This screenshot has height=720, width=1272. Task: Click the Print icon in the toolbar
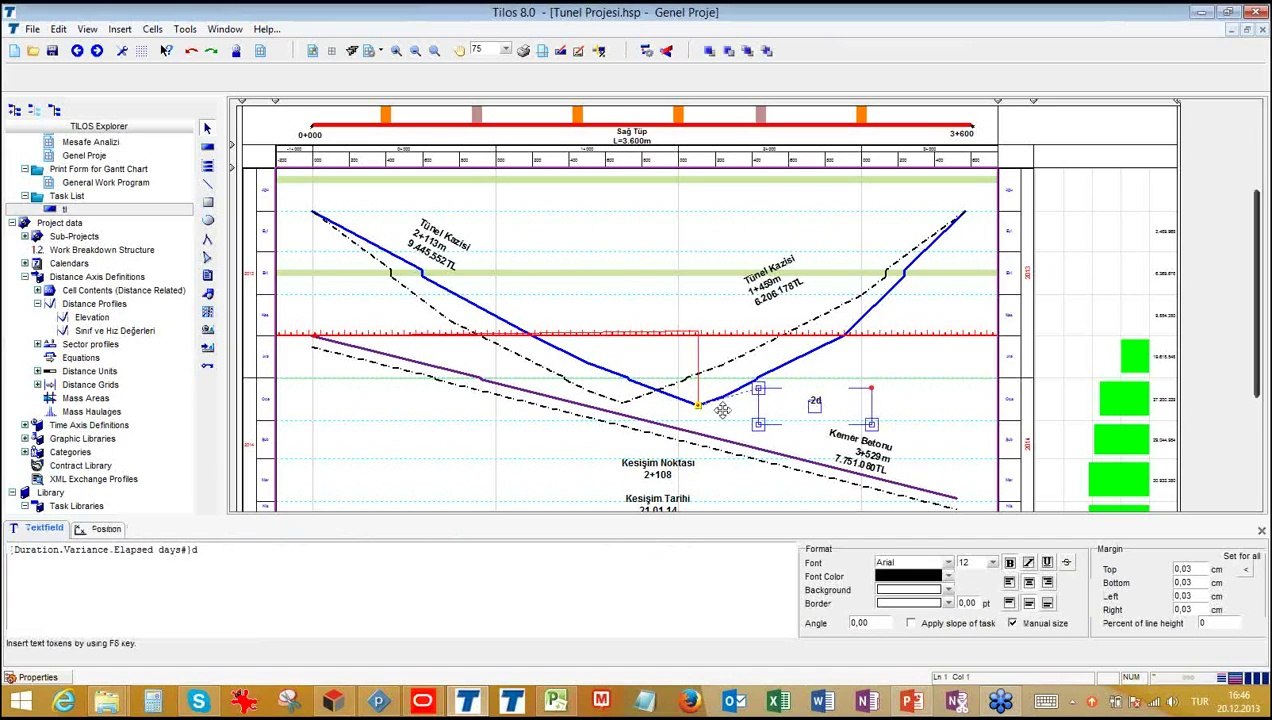pyautogui.click(x=523, y=51)
